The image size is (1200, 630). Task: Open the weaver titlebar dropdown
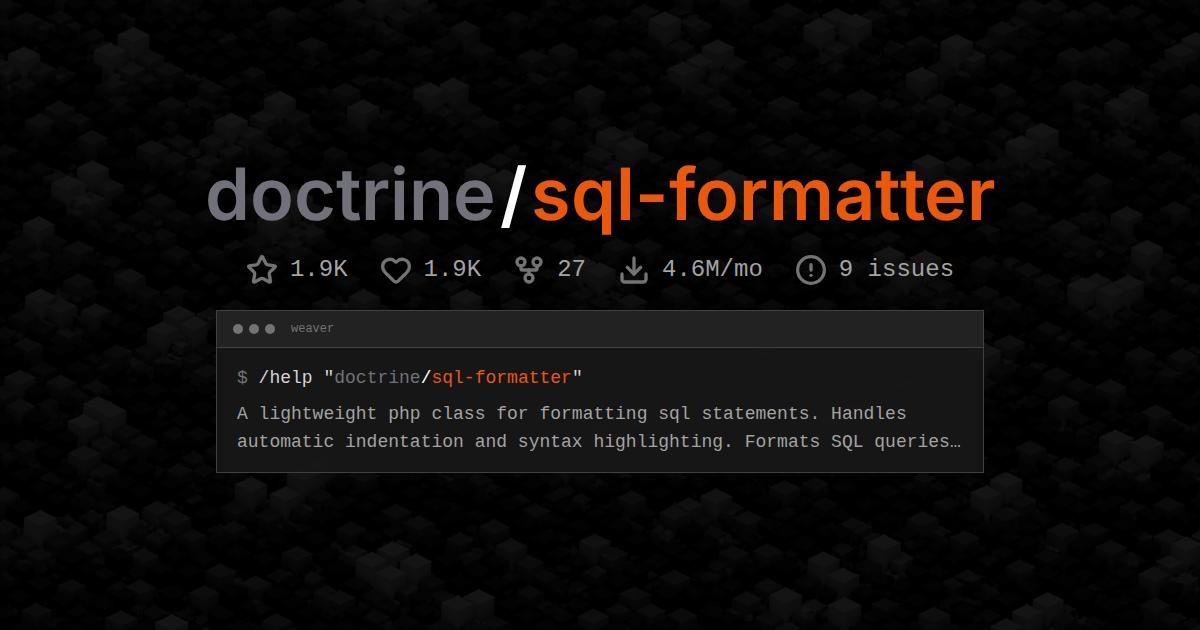(x=311, y=327)
